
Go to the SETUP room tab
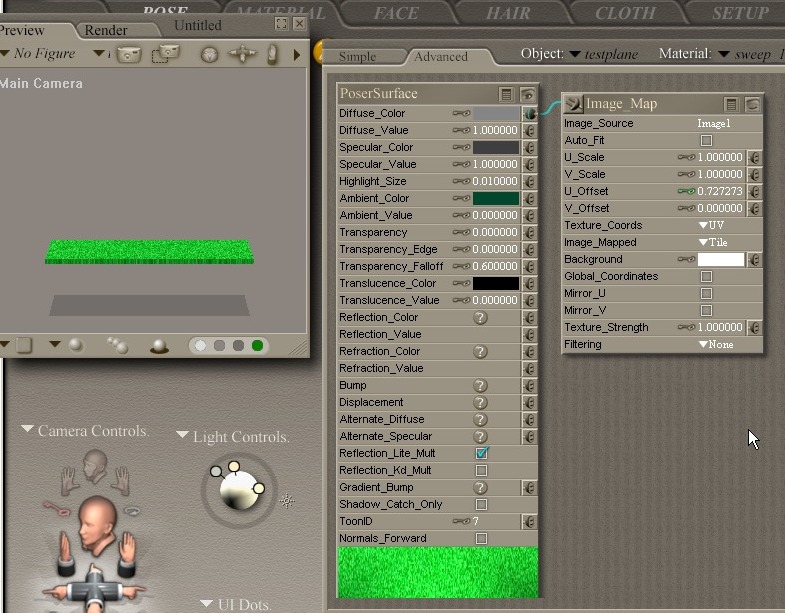pos(740,13)
